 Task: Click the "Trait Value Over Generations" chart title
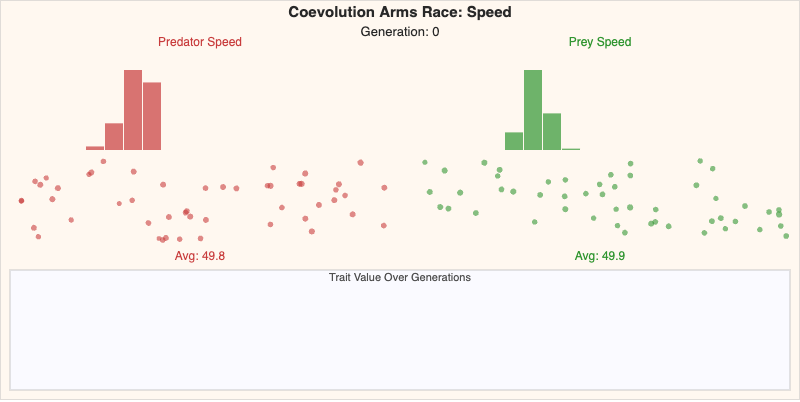(x=400, y=277)
